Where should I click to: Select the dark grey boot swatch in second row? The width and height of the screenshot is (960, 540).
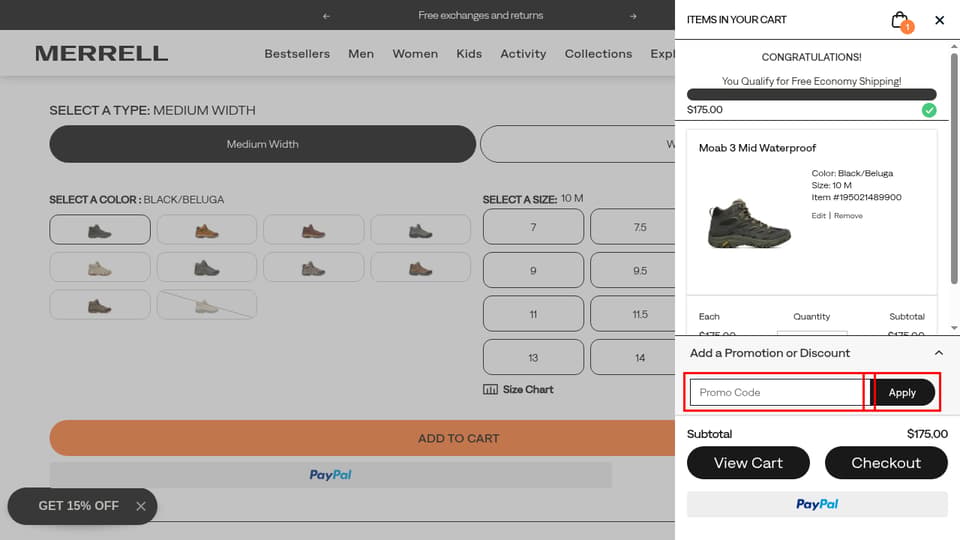coord(207,267)
